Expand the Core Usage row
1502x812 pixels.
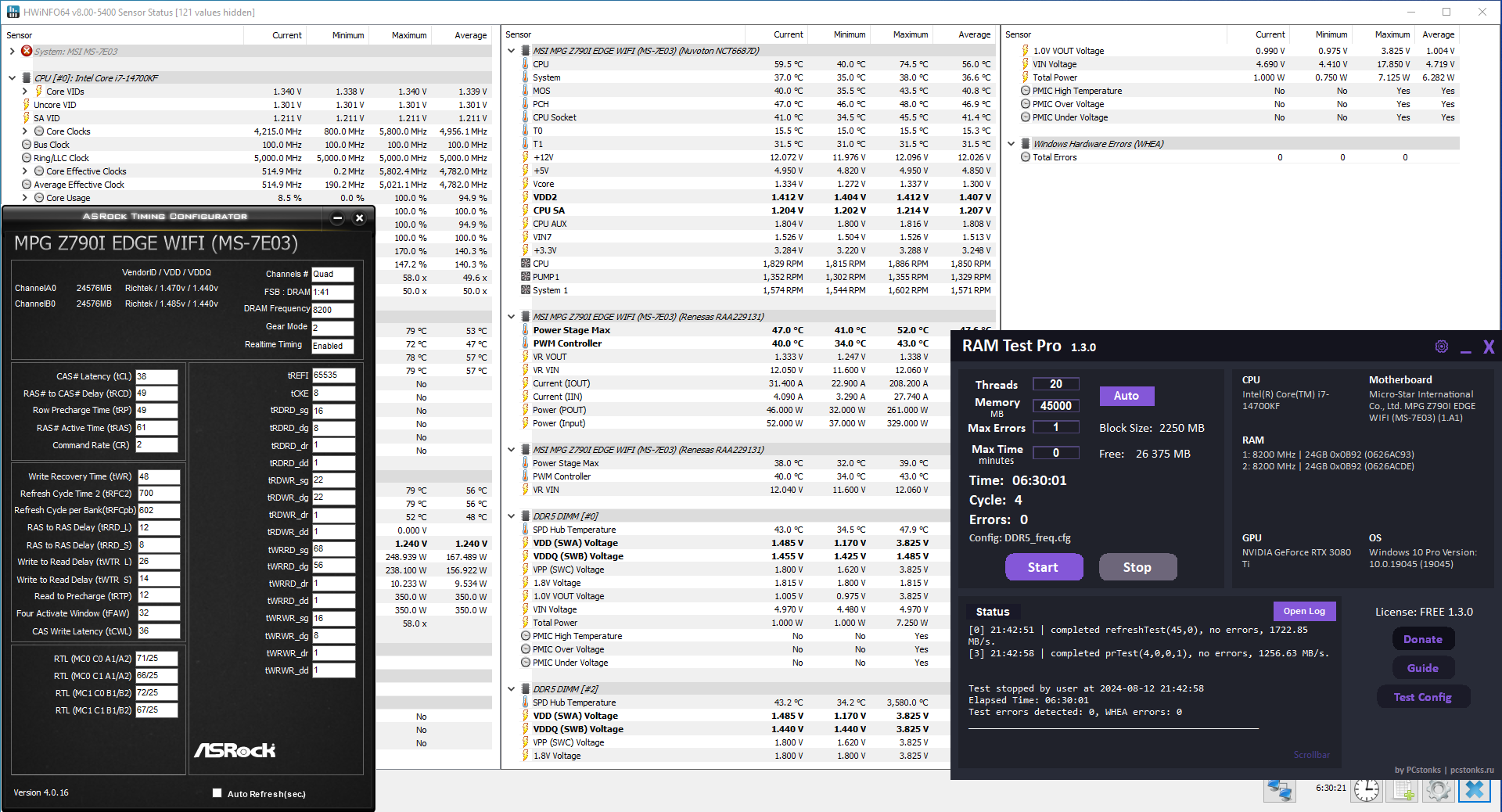click(x=24, y=198)
